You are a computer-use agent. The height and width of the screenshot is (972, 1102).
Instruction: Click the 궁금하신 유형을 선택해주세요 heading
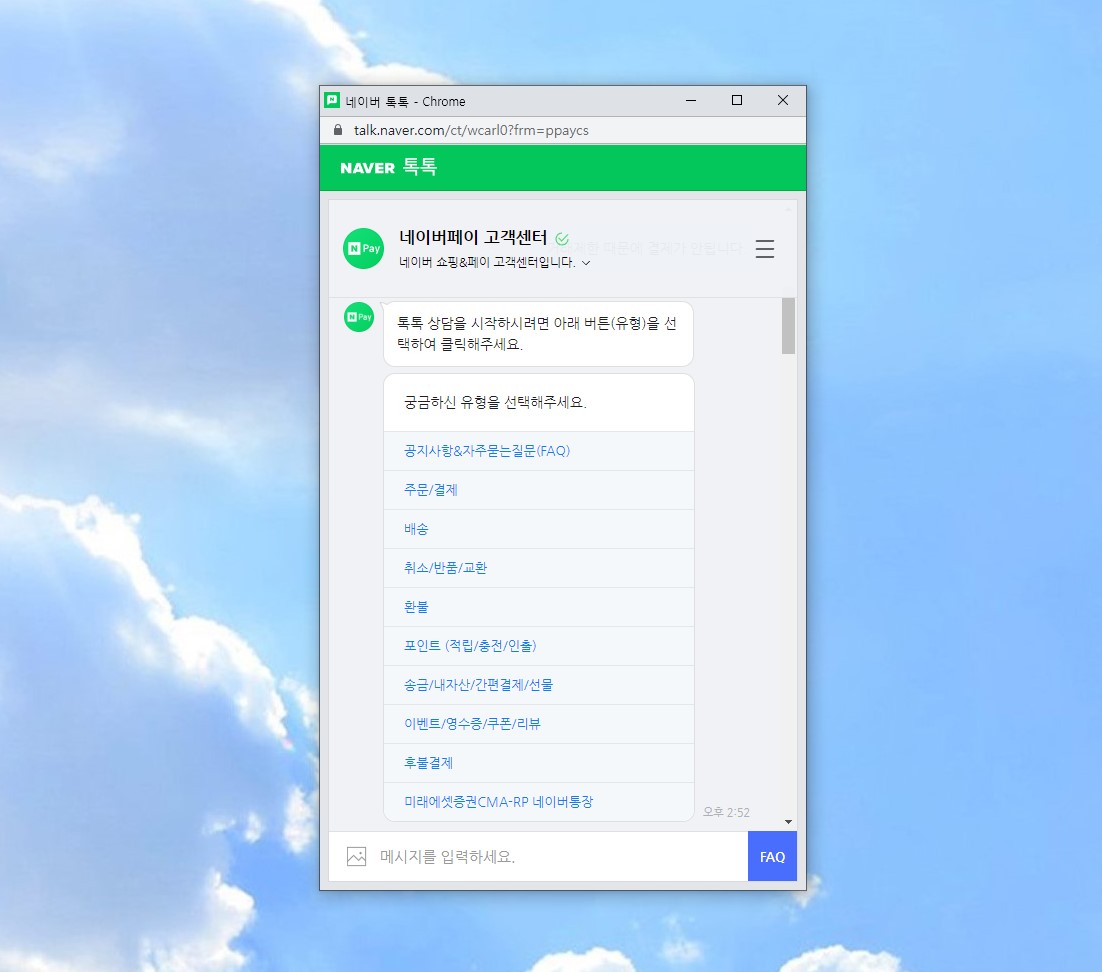(495, 402)
